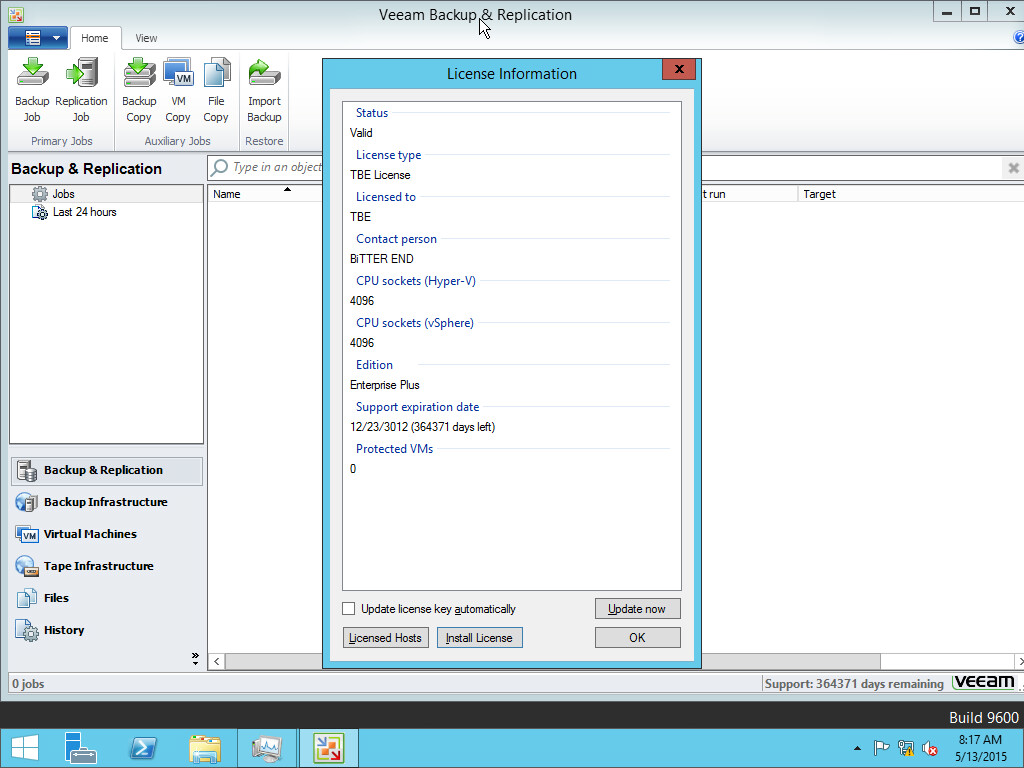Open the performance monitor taskbar app

[266, 748]
